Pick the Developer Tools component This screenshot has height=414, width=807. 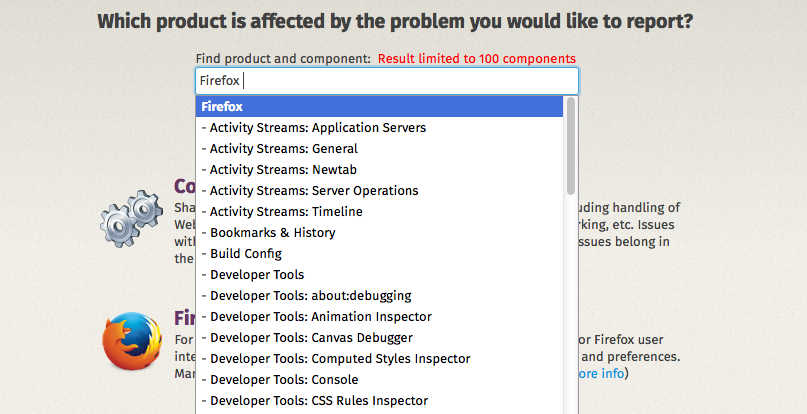point(379,275)
